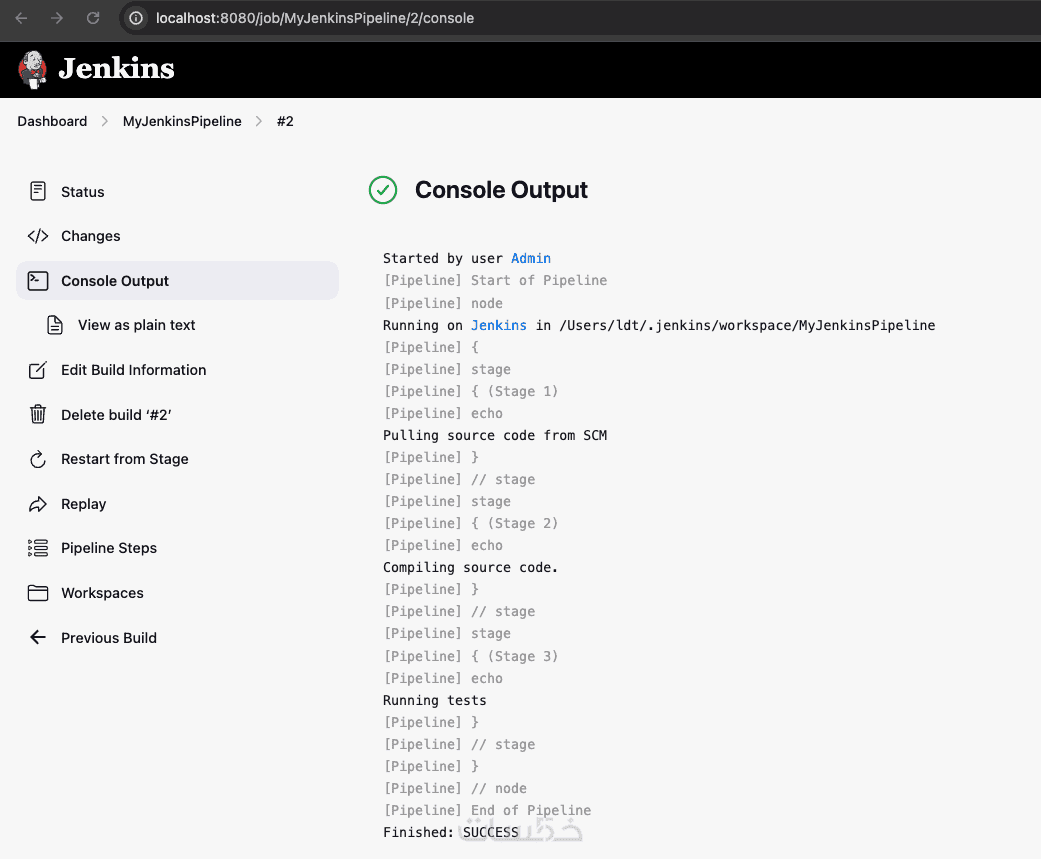
Task: Expand the chevron after Dashboard breadcrumb
Action: click(105, 121)
